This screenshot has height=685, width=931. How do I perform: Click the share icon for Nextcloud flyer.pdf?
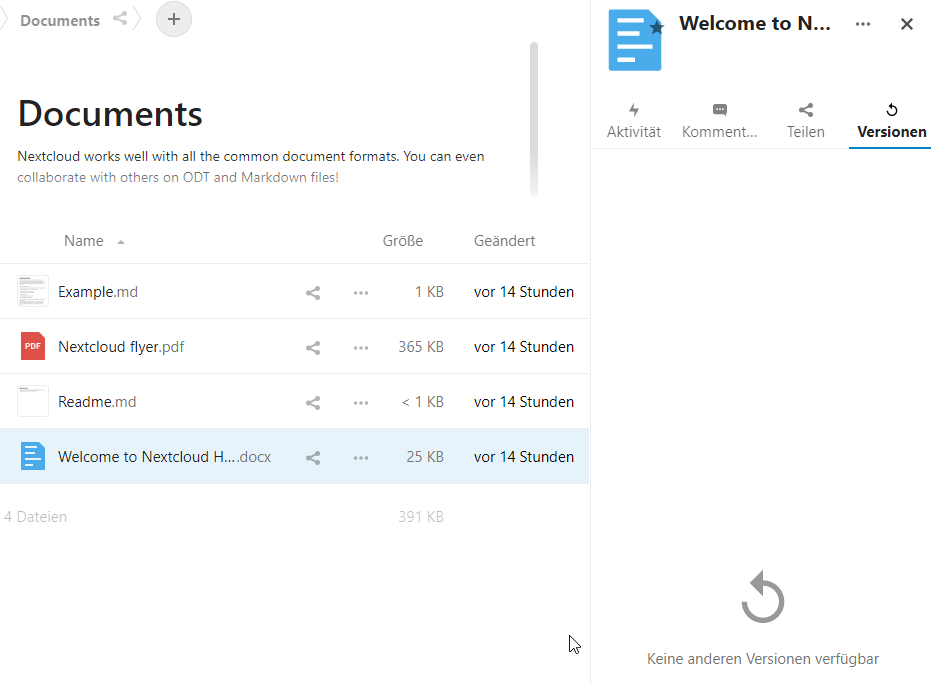coord(313,347)
